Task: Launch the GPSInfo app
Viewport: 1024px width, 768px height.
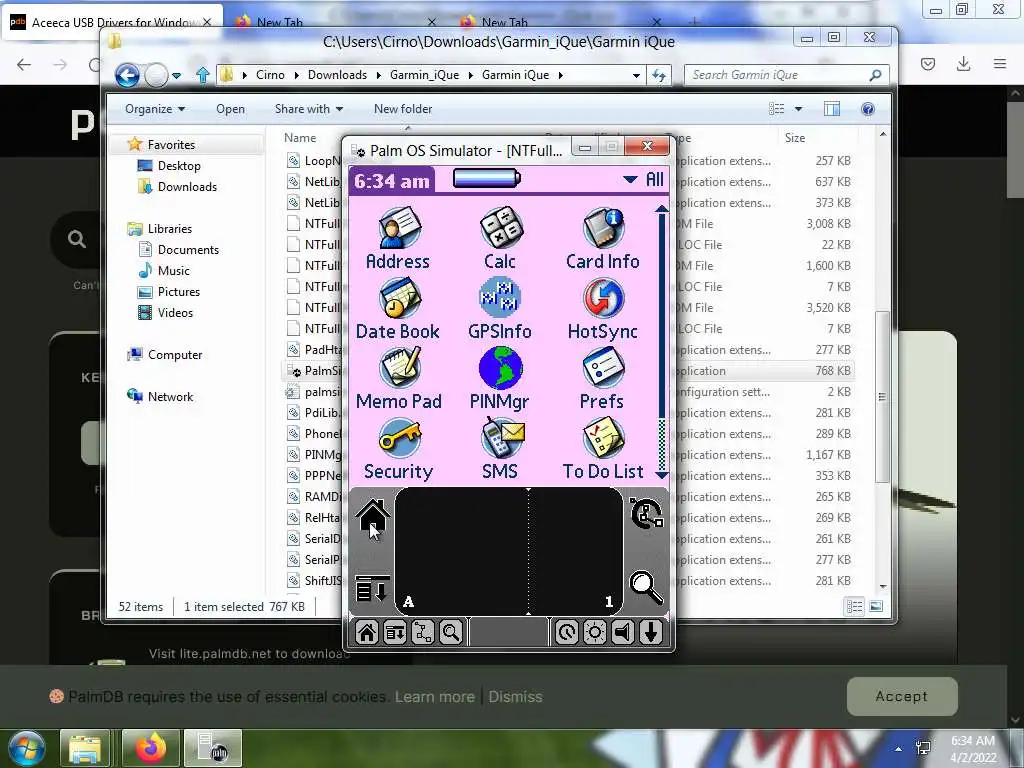Action: coord(500,308)
